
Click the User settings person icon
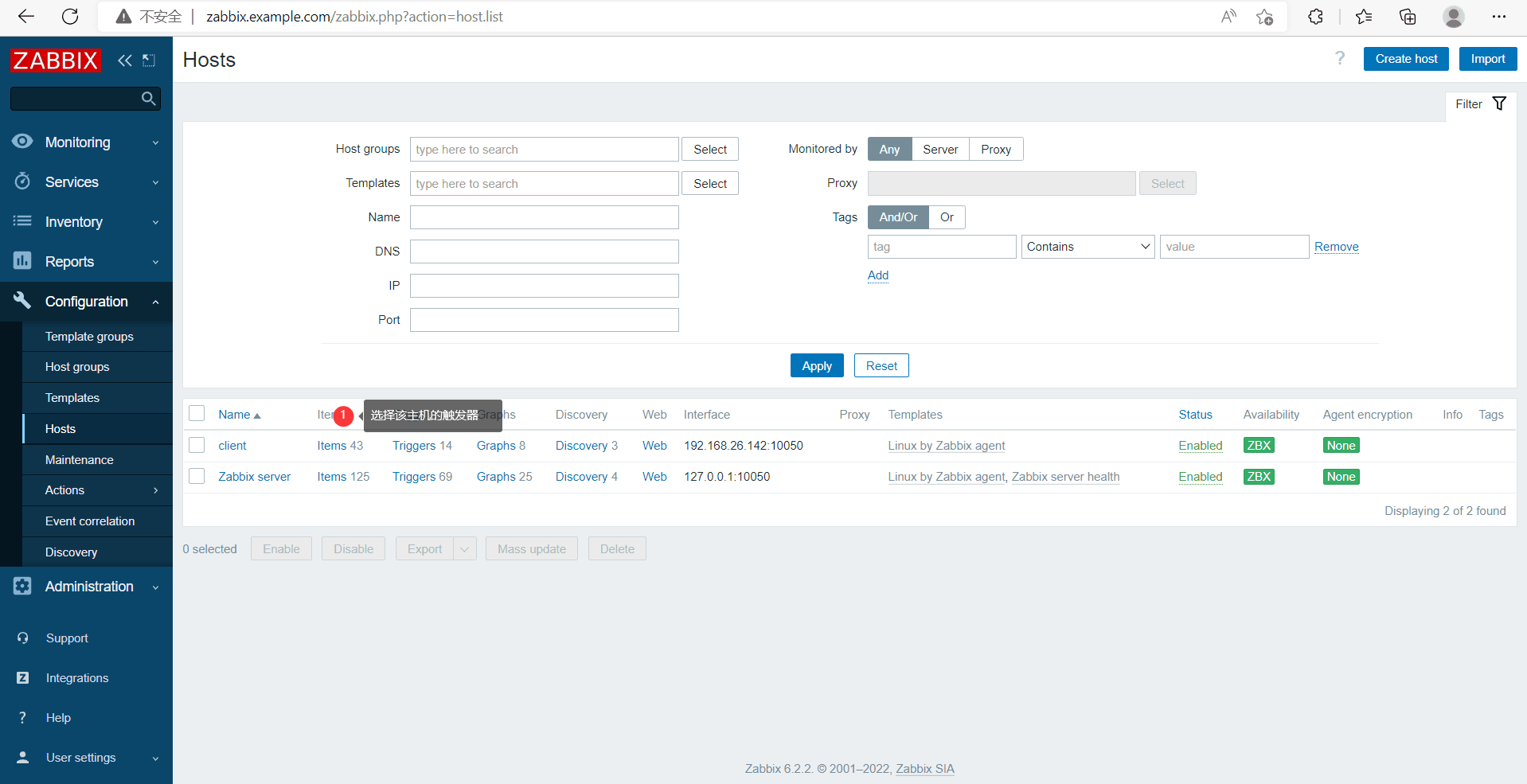[22, 758]
